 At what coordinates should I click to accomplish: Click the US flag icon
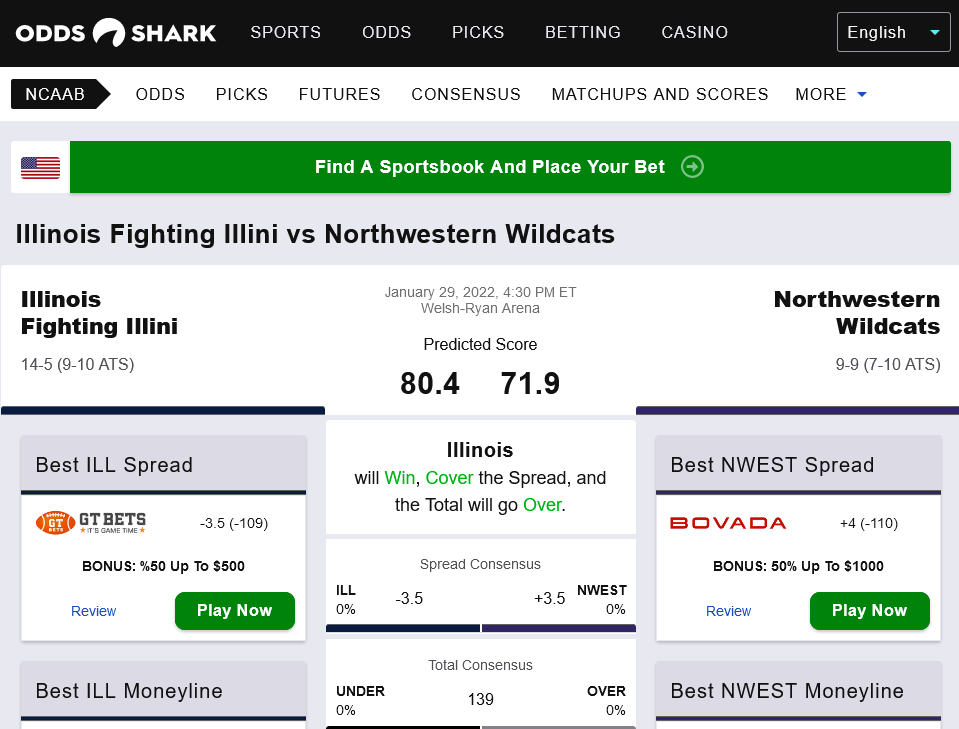coord(40,167)
